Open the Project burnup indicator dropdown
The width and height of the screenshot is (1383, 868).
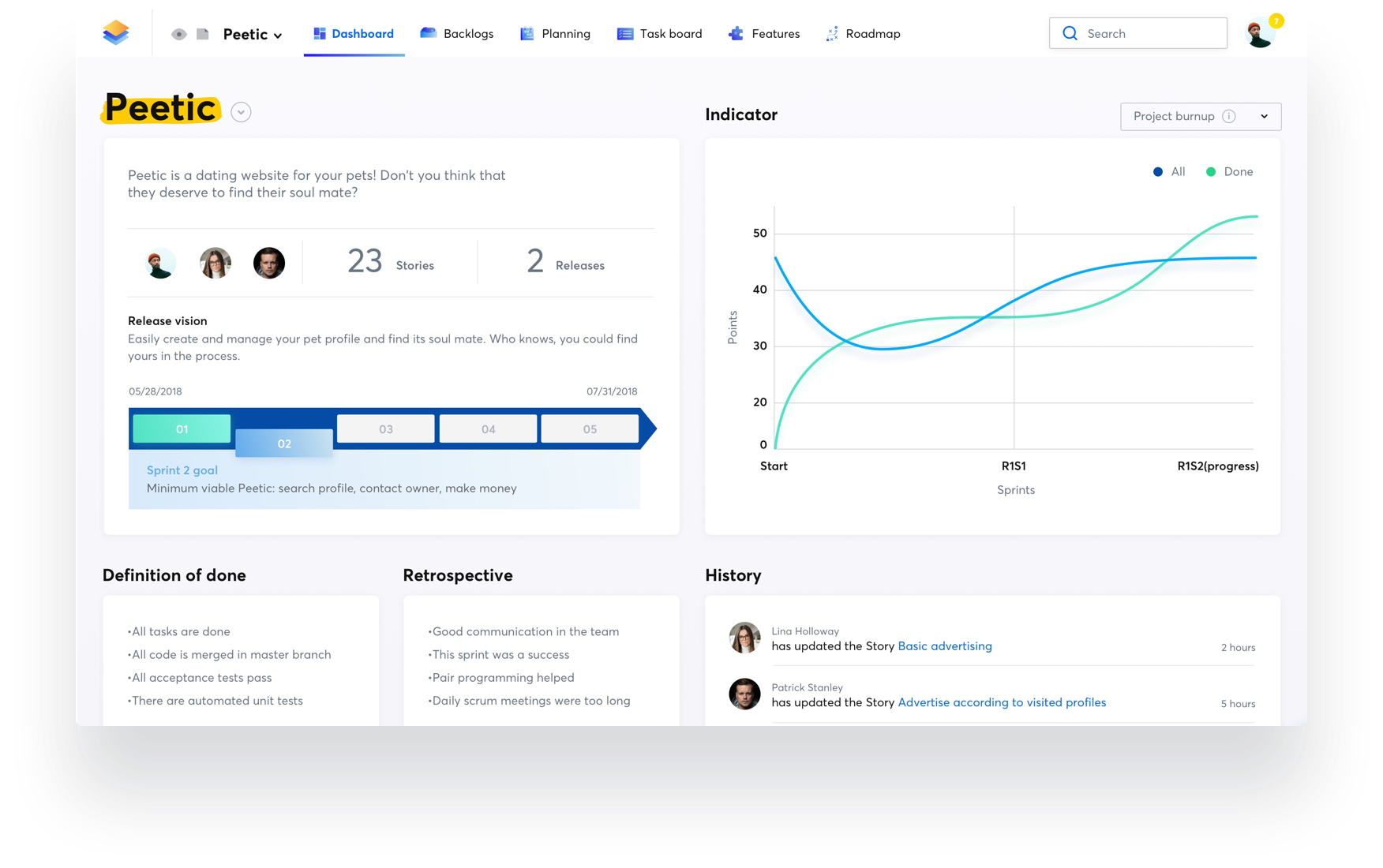coord(1200,116)
